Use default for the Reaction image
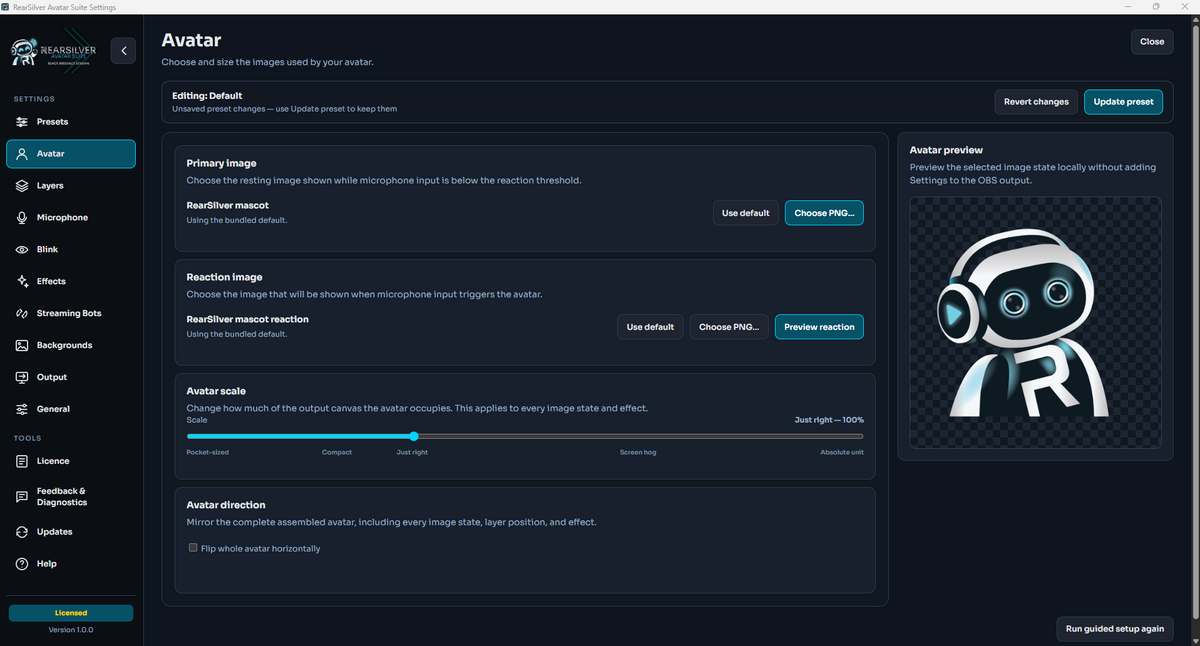This screenshot has height=646, width=1200. pos(650,327)
